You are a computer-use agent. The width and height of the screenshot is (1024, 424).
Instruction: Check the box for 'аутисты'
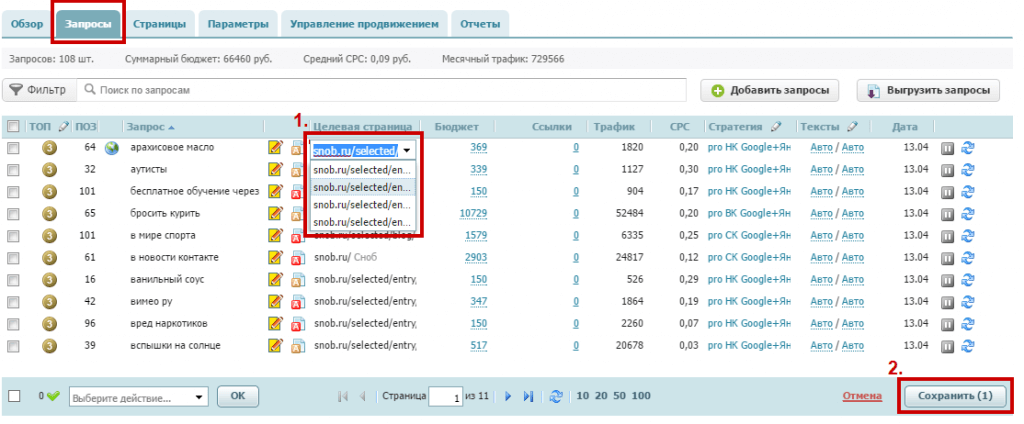[13, 170]
